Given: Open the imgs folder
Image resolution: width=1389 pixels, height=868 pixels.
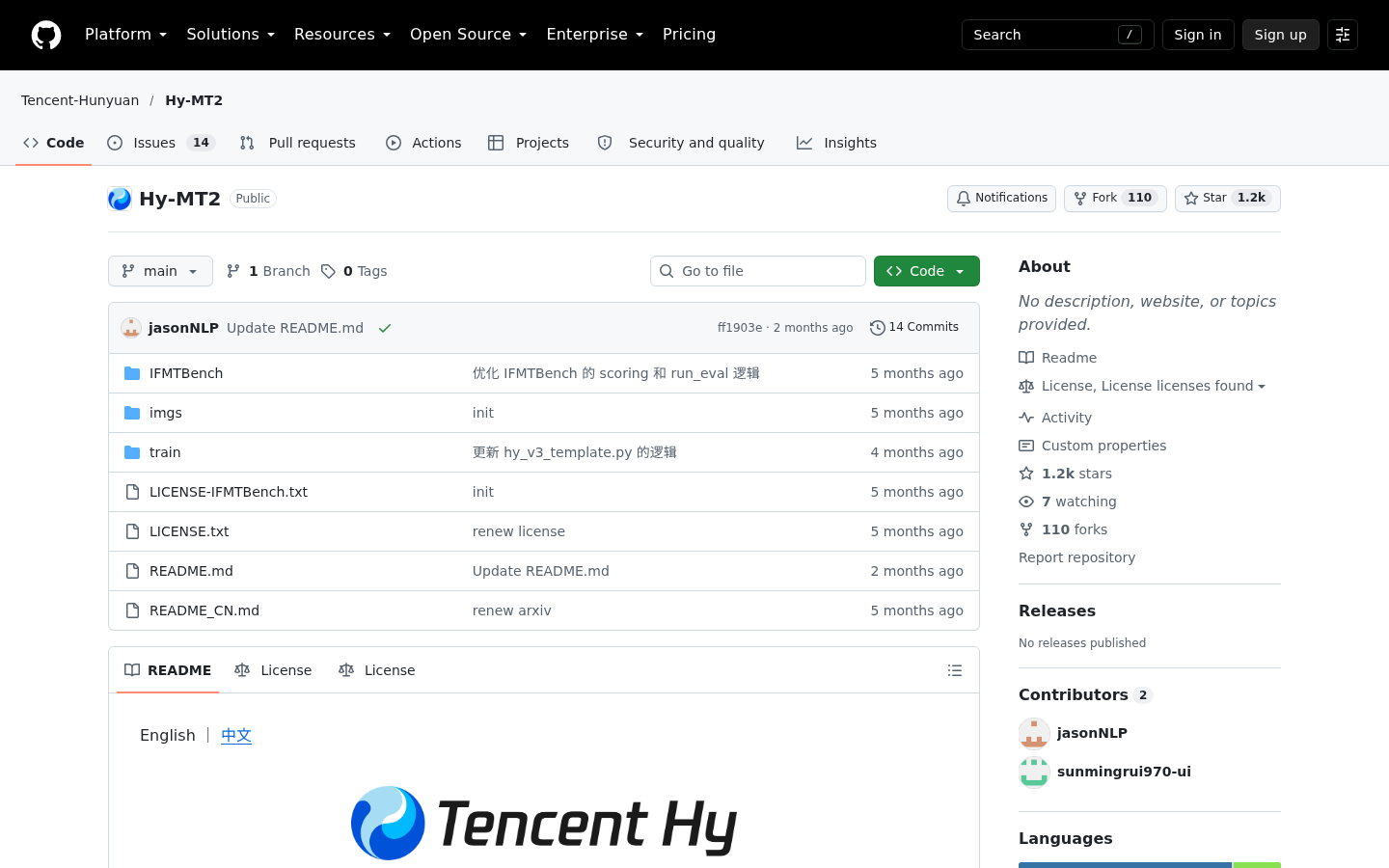Looking at the screenshot, I should click(x=166, y=413).
